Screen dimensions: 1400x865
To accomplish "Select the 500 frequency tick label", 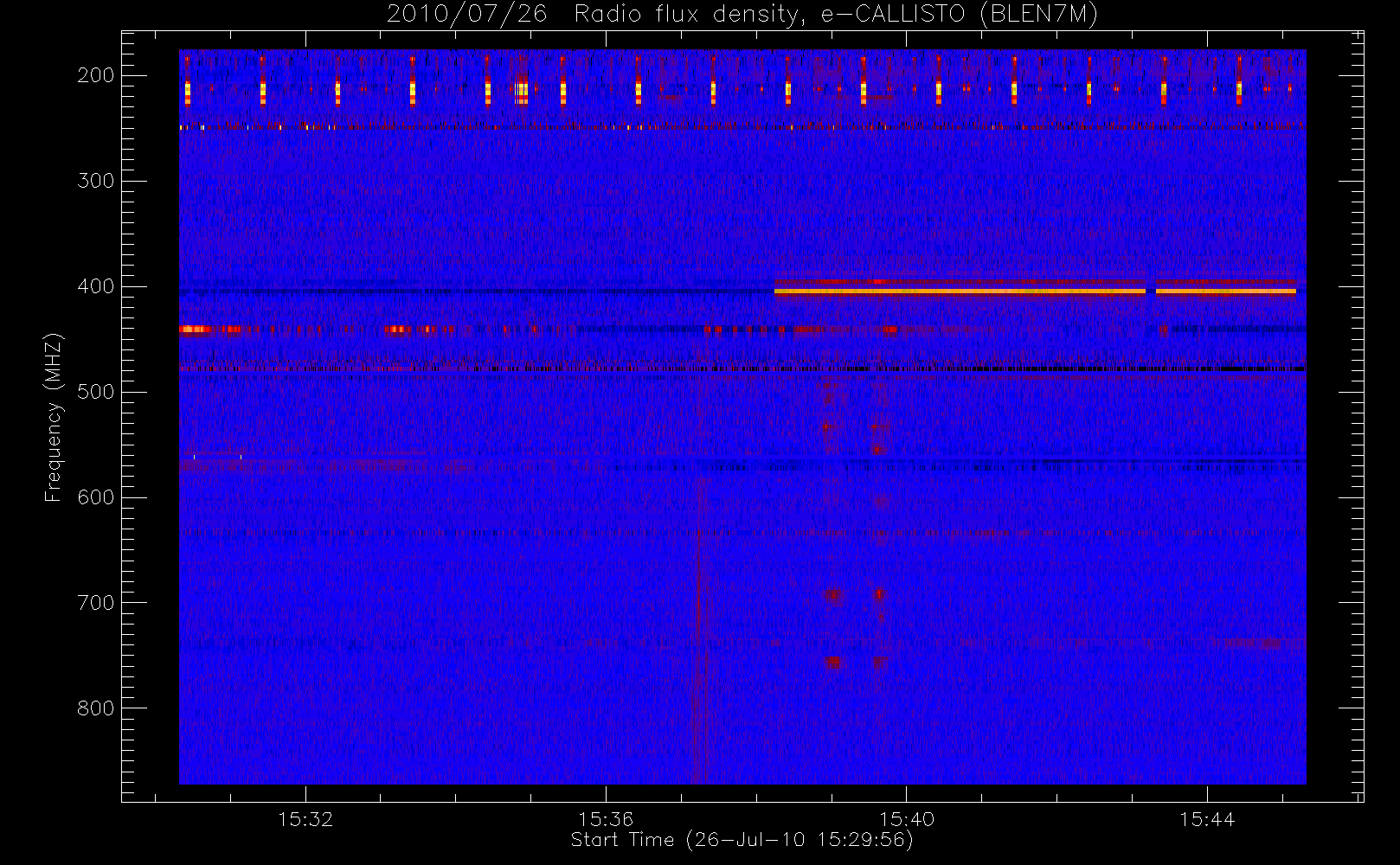I will (96, 392).
